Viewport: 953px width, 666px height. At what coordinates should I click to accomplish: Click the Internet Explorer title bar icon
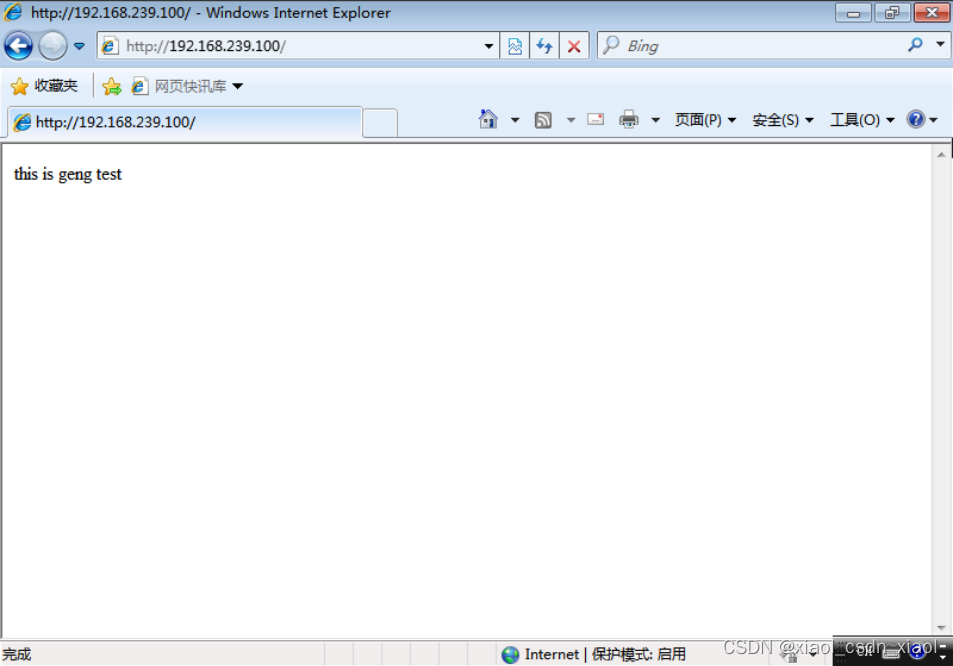pos(13,12)
